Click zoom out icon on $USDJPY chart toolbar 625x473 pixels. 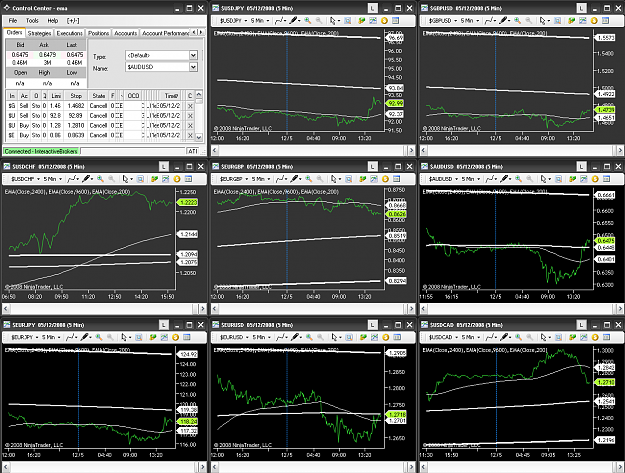(319, 20)
